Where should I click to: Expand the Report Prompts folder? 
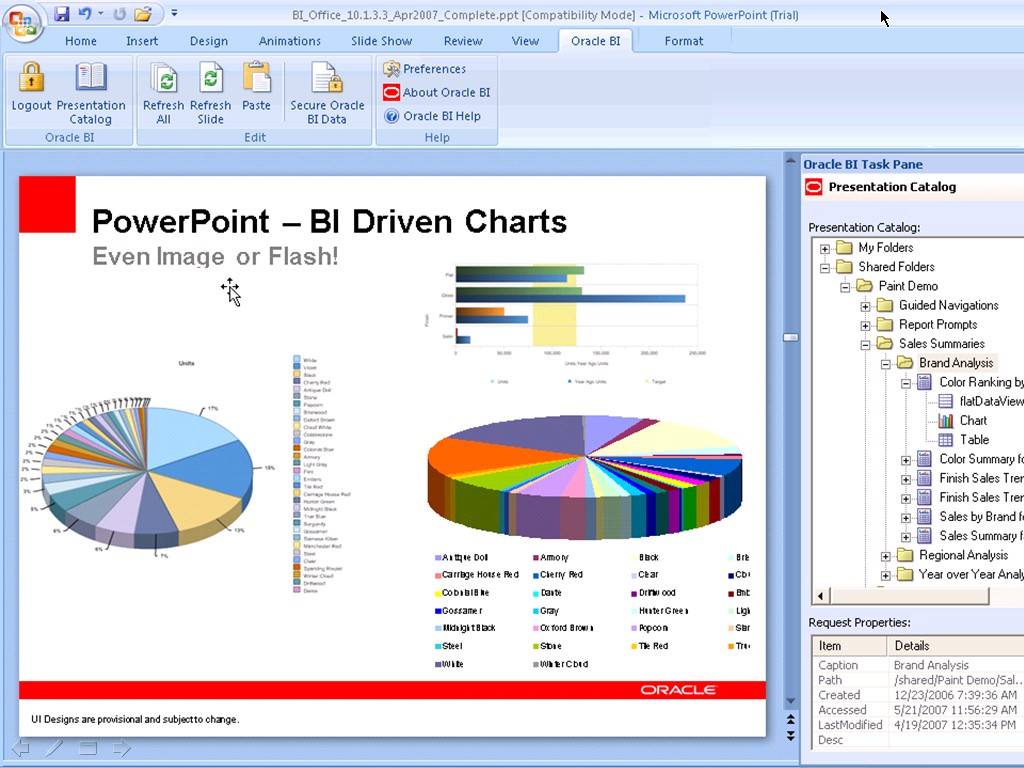click(865, 325)
